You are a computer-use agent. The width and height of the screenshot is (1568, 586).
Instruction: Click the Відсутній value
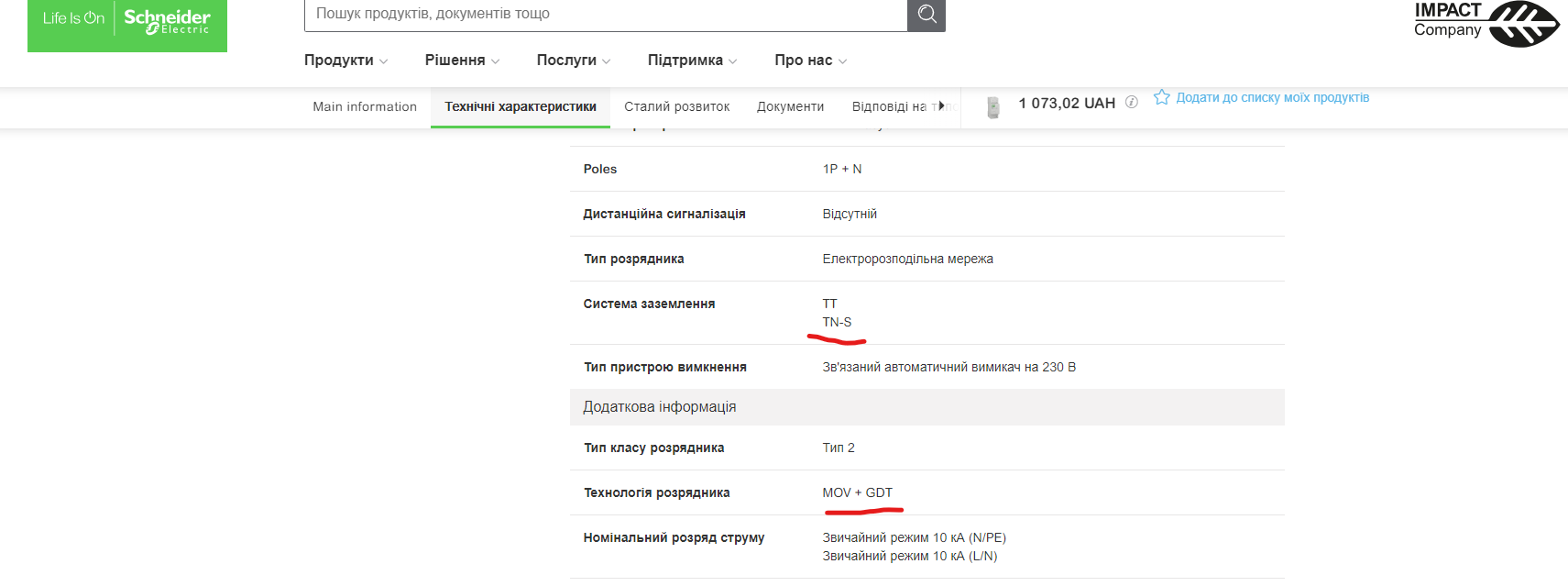pos(850,214)
